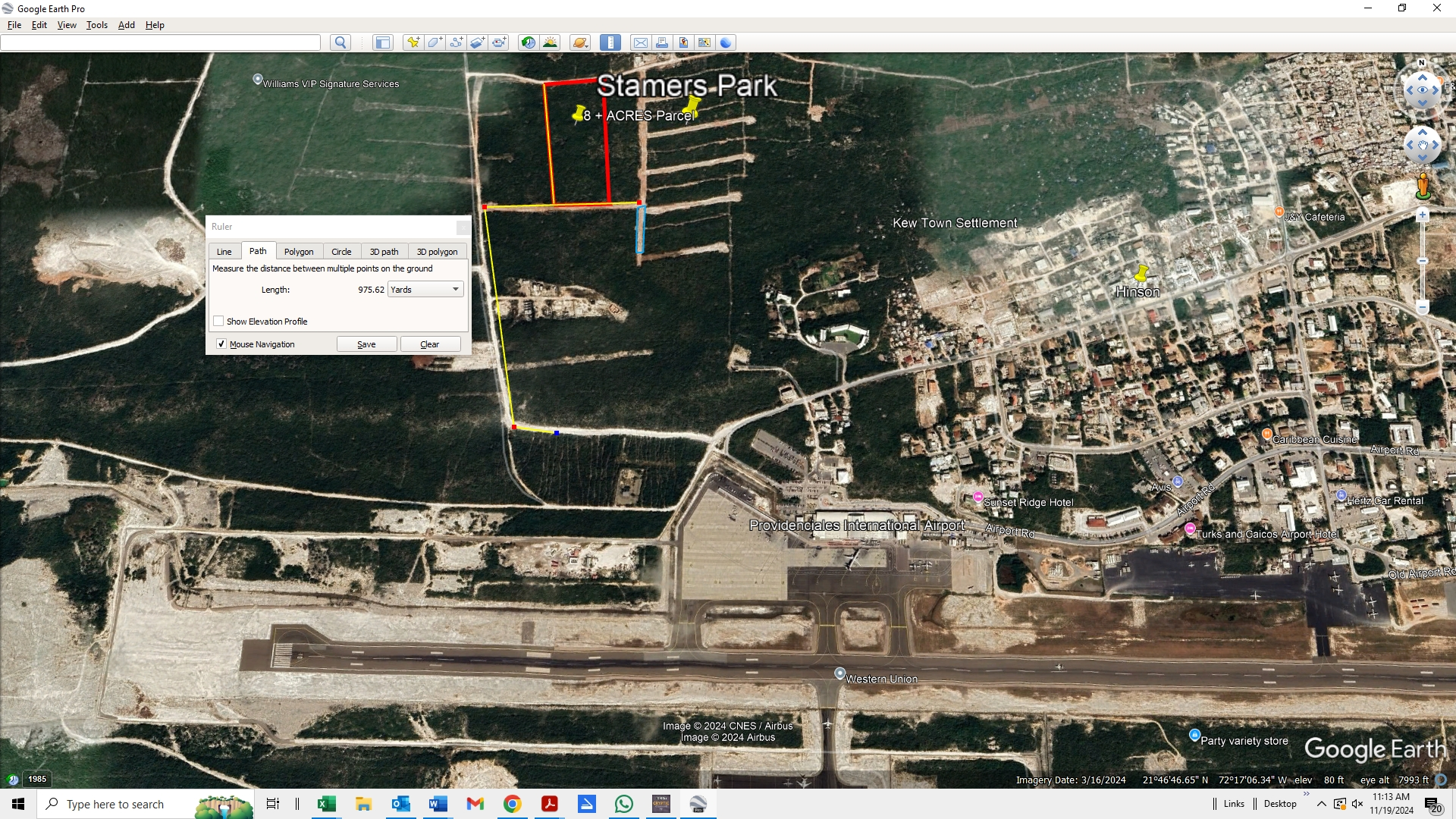The width and height of the screenshot is (1456, 819).
Task: Open Chrome from taskbar
Action: (513, 804)
